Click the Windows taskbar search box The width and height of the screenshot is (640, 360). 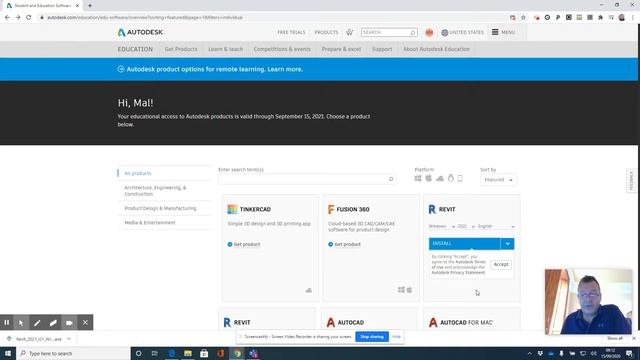(x=73, y=353)
